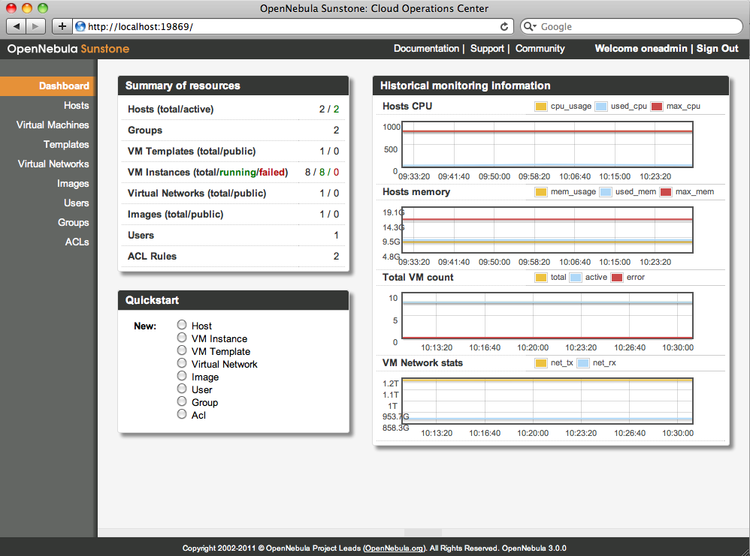This screenshot has height=556, width=750.
Task: Click the localhost:19869 address field
Action: (292, 26)
